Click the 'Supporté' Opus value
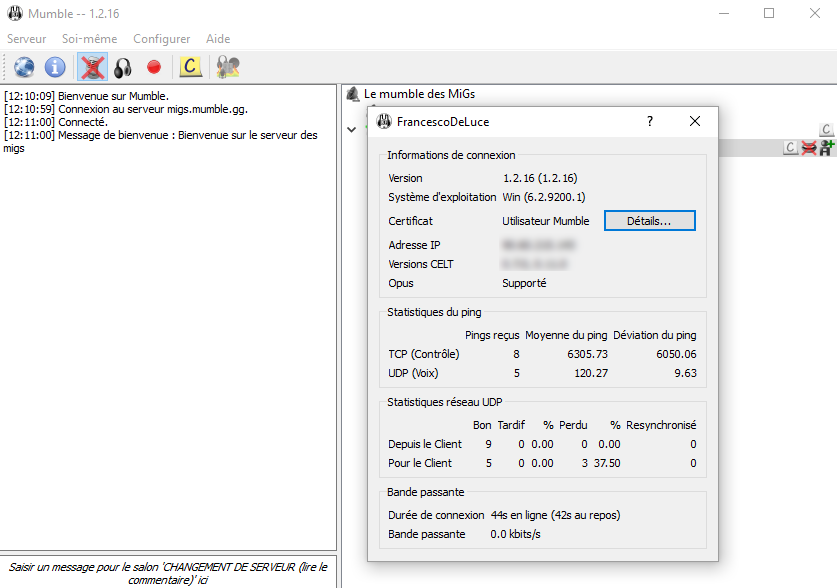837x588 pixels. (524, 283)
